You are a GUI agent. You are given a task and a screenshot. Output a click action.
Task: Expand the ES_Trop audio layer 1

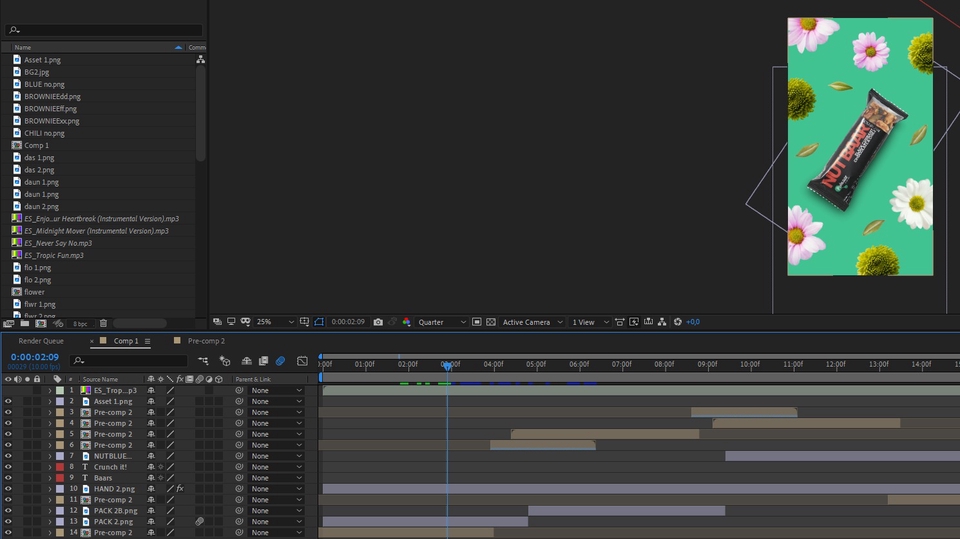click(x=50, y=390)
